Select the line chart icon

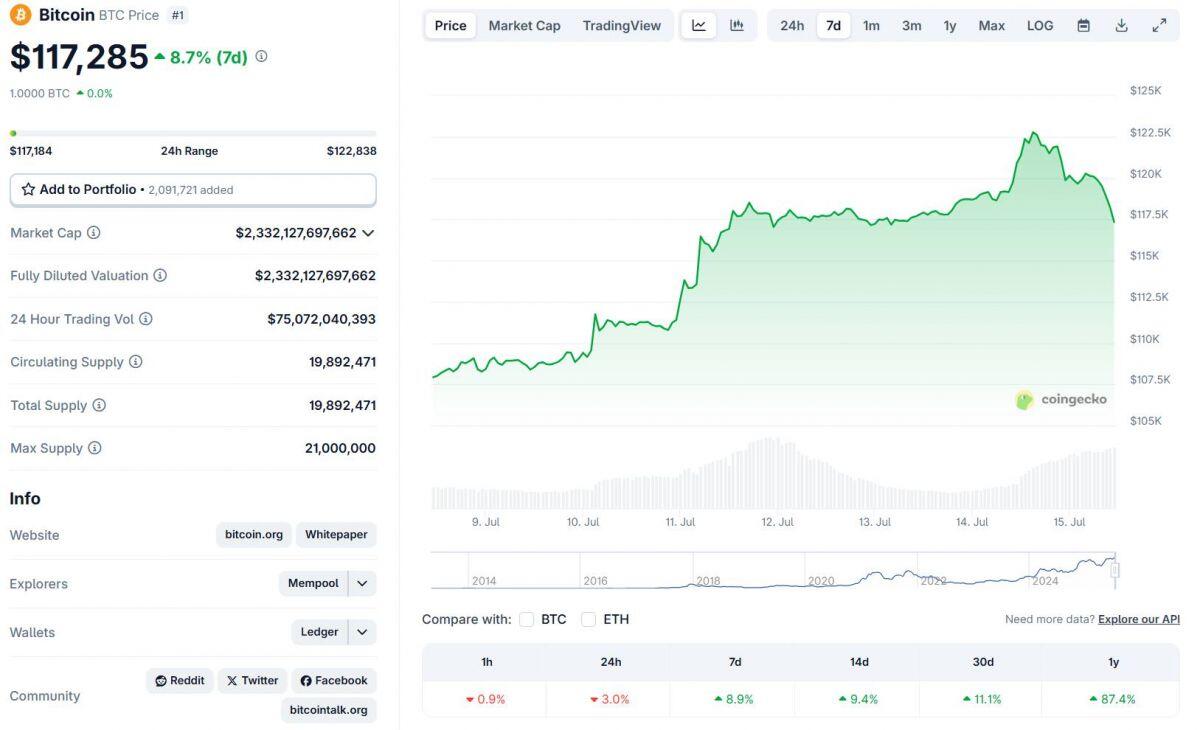[x=699, y=25]
